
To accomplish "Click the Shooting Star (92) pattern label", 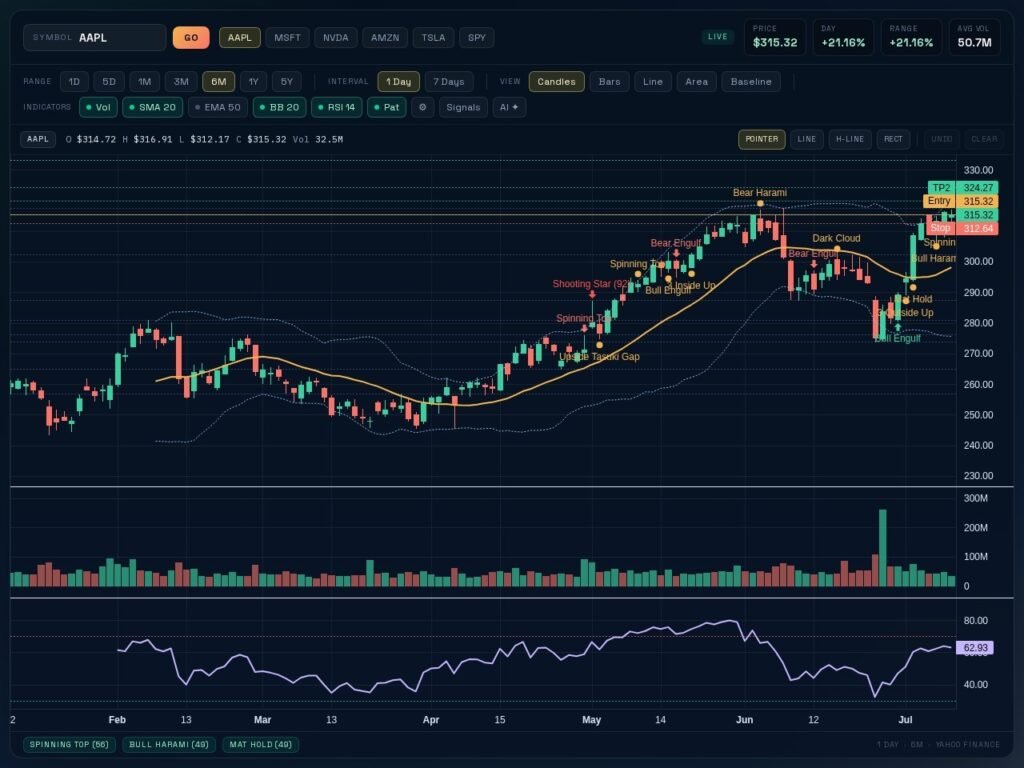I will click(592, 284).
